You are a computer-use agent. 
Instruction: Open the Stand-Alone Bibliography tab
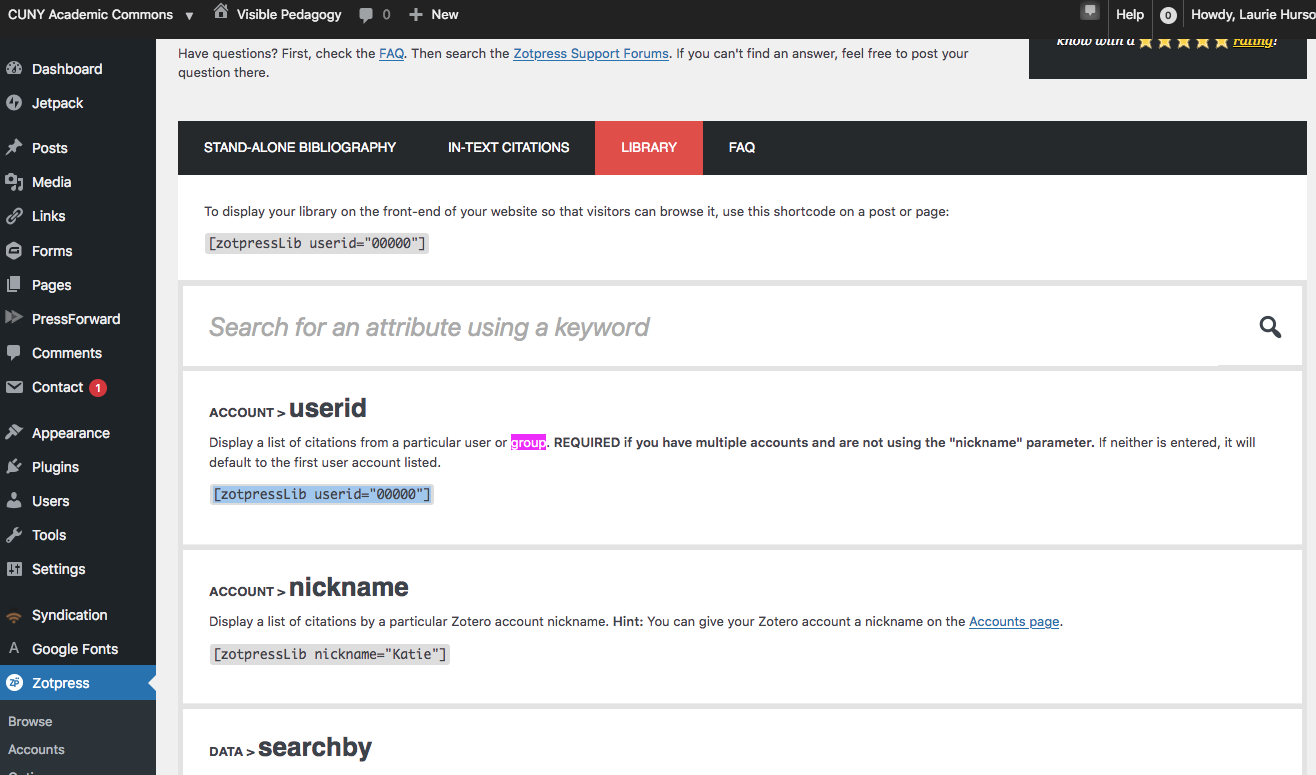[300, 148]
